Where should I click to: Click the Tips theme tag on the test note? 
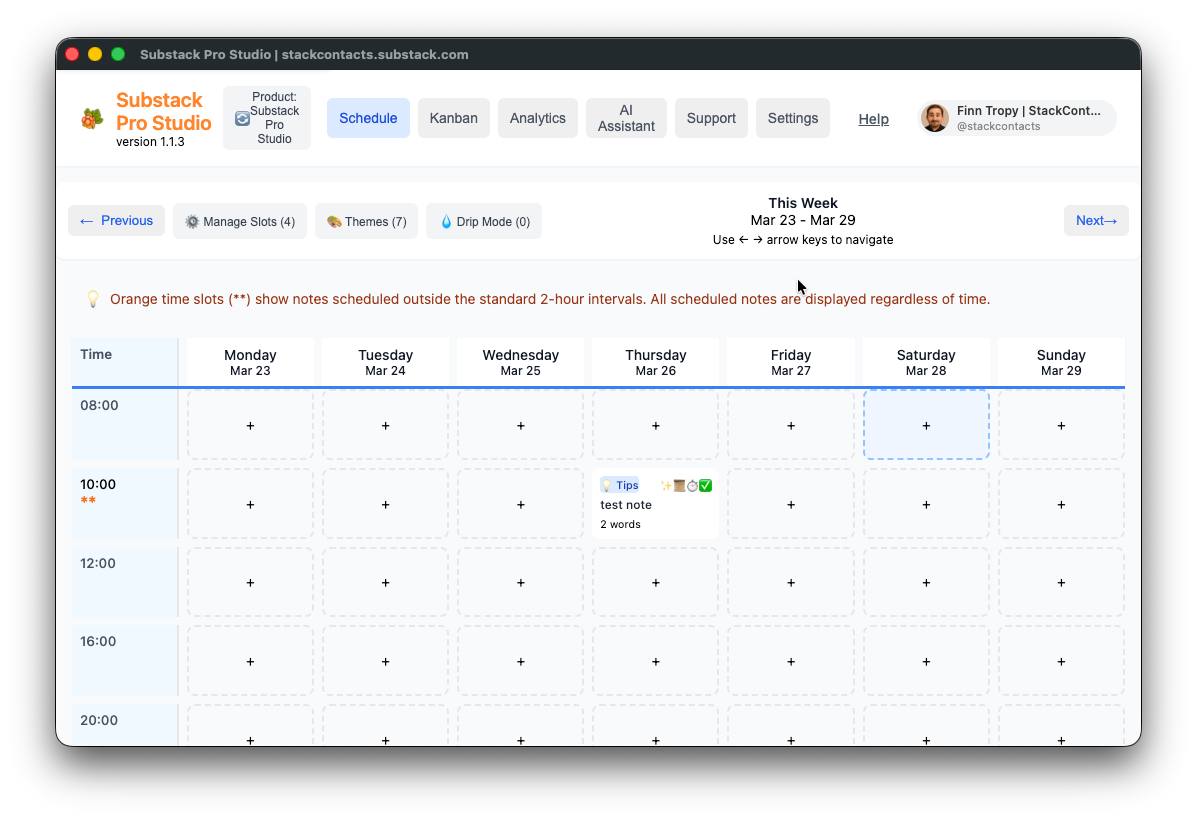[x=620, y=485]
